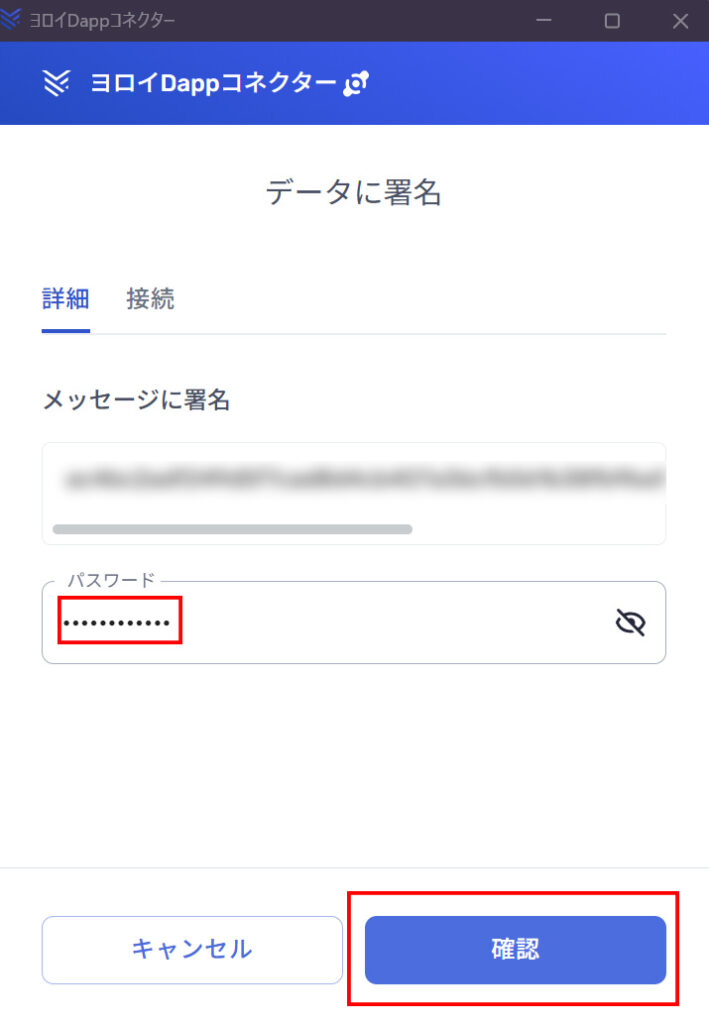This screenshot has height=1024, width=709.
Task: Close the ヨロイDappコネクター window
Action: pos(680,20)
